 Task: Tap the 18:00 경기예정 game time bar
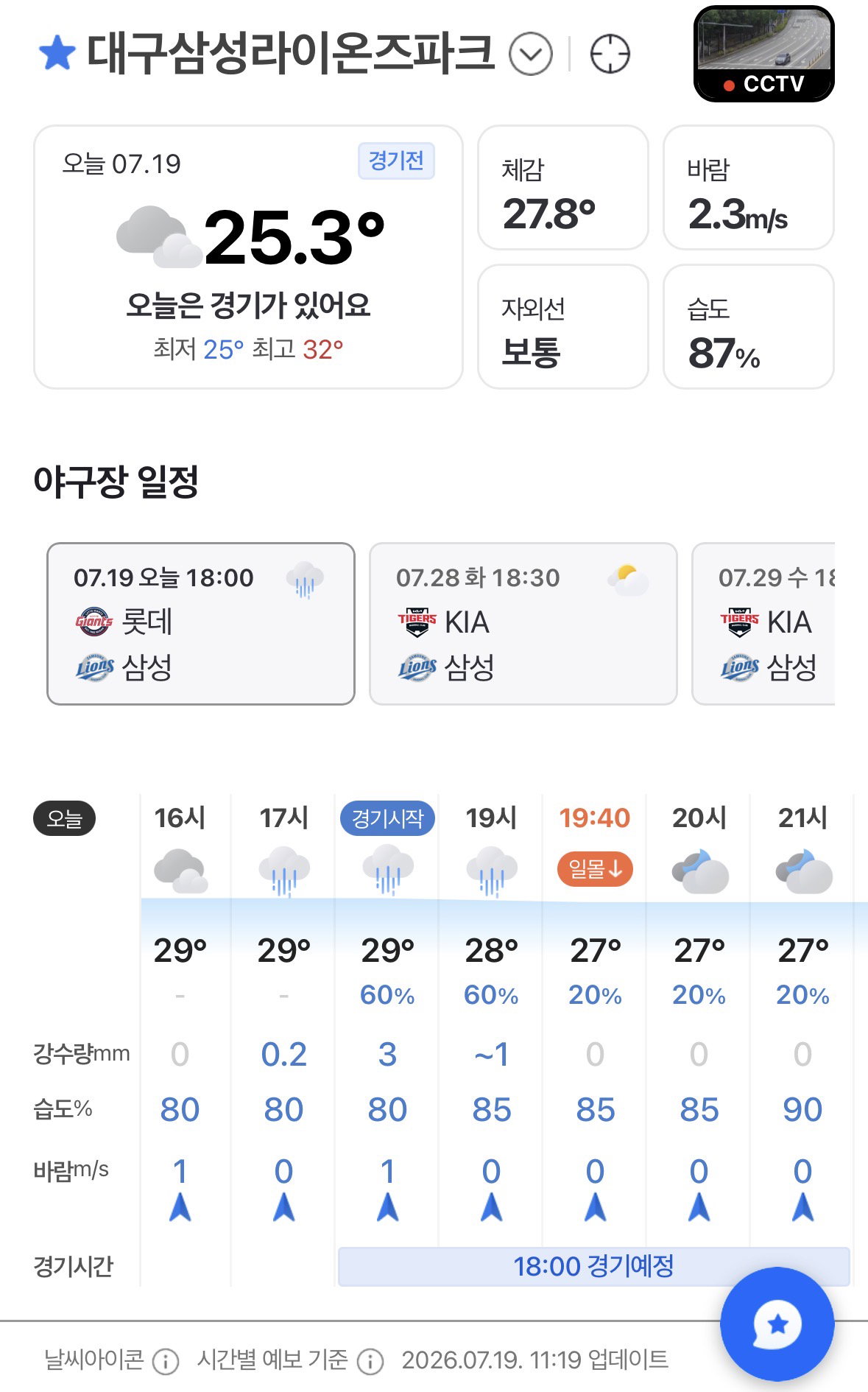click(x=593, y=1266)
